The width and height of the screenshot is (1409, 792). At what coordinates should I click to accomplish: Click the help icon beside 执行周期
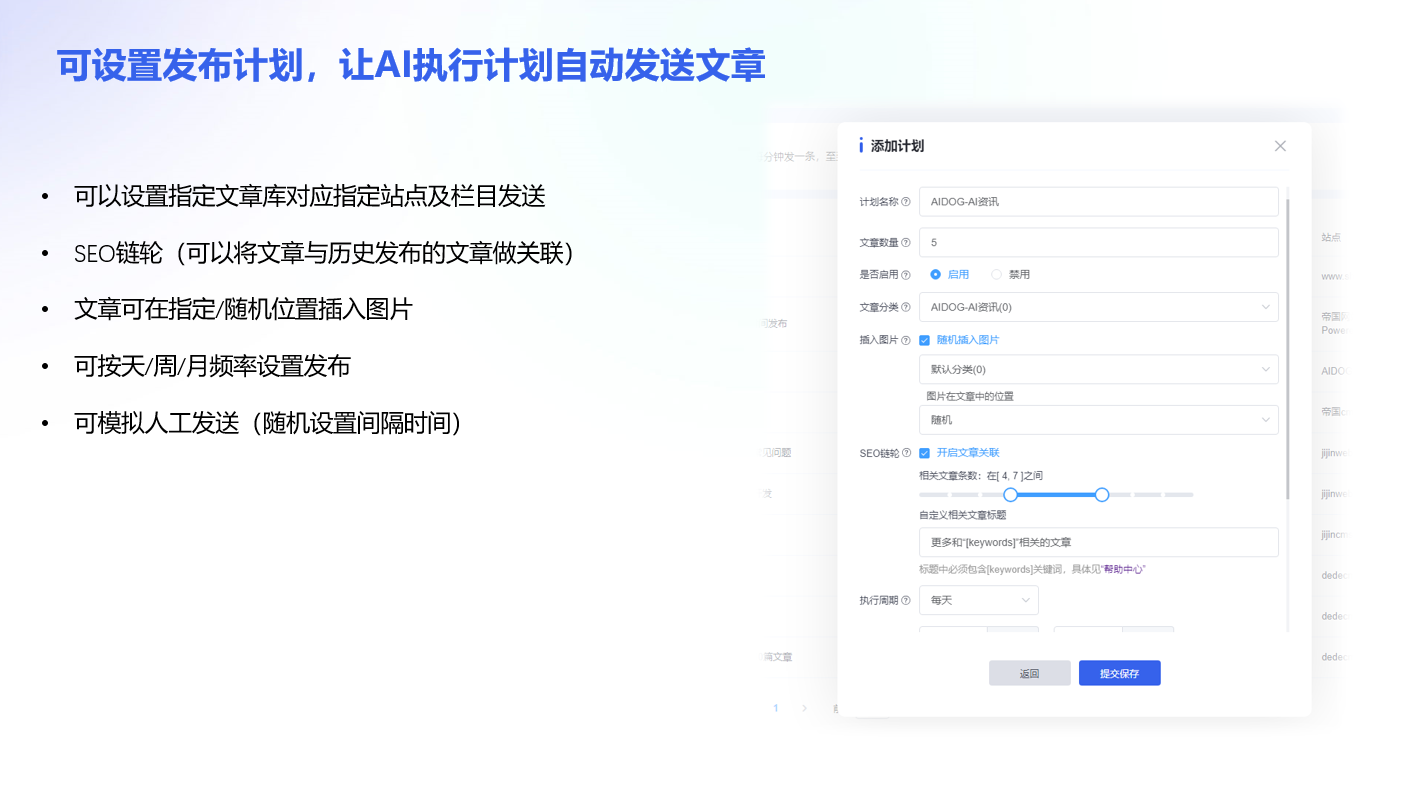[906, 601]
